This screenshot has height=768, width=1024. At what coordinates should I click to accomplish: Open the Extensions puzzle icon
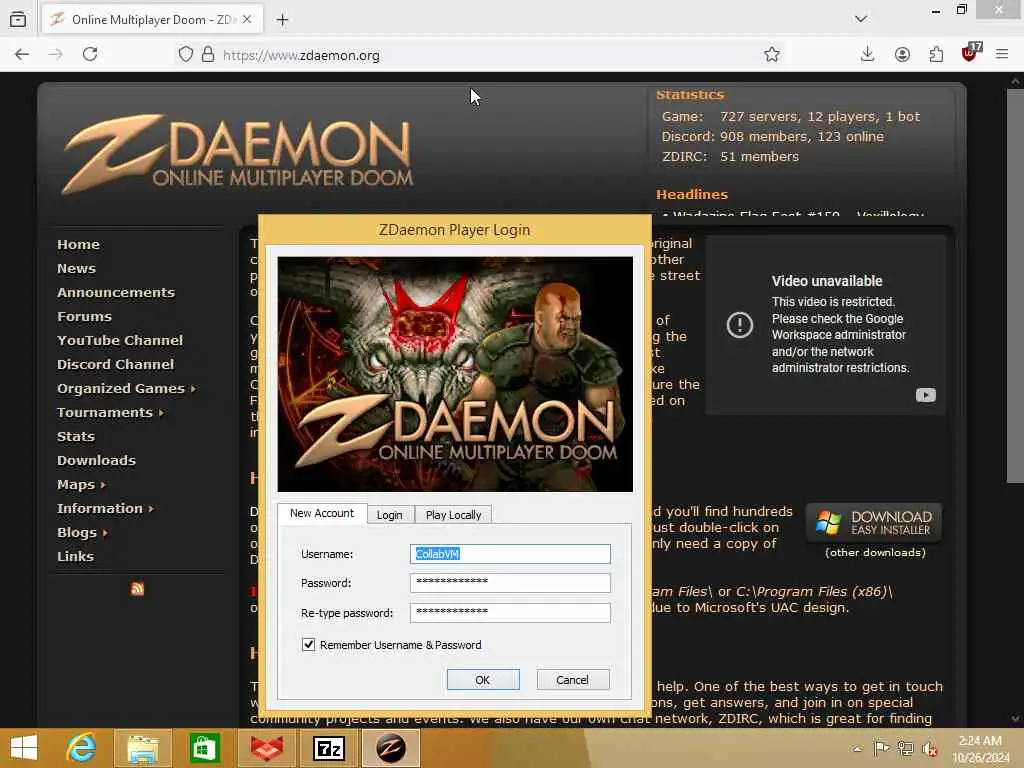click(x=936, y=54)
